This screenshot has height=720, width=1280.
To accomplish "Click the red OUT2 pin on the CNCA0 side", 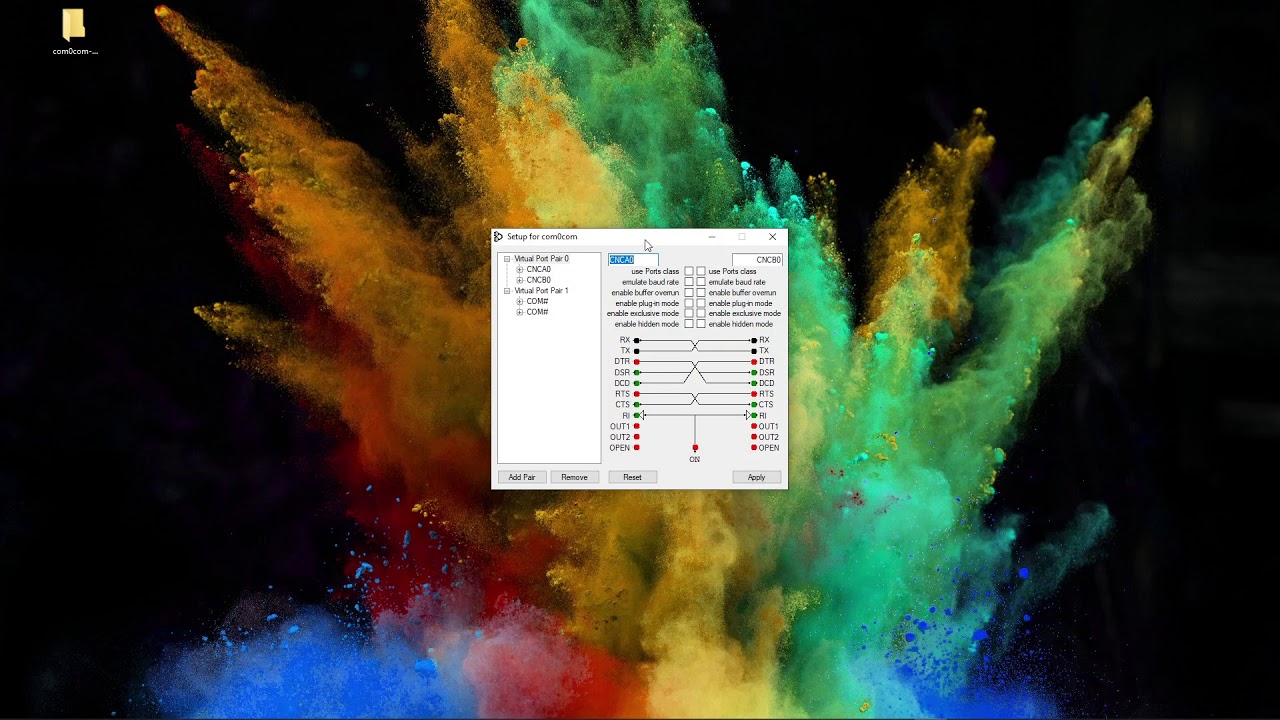I will pos(636,437).
